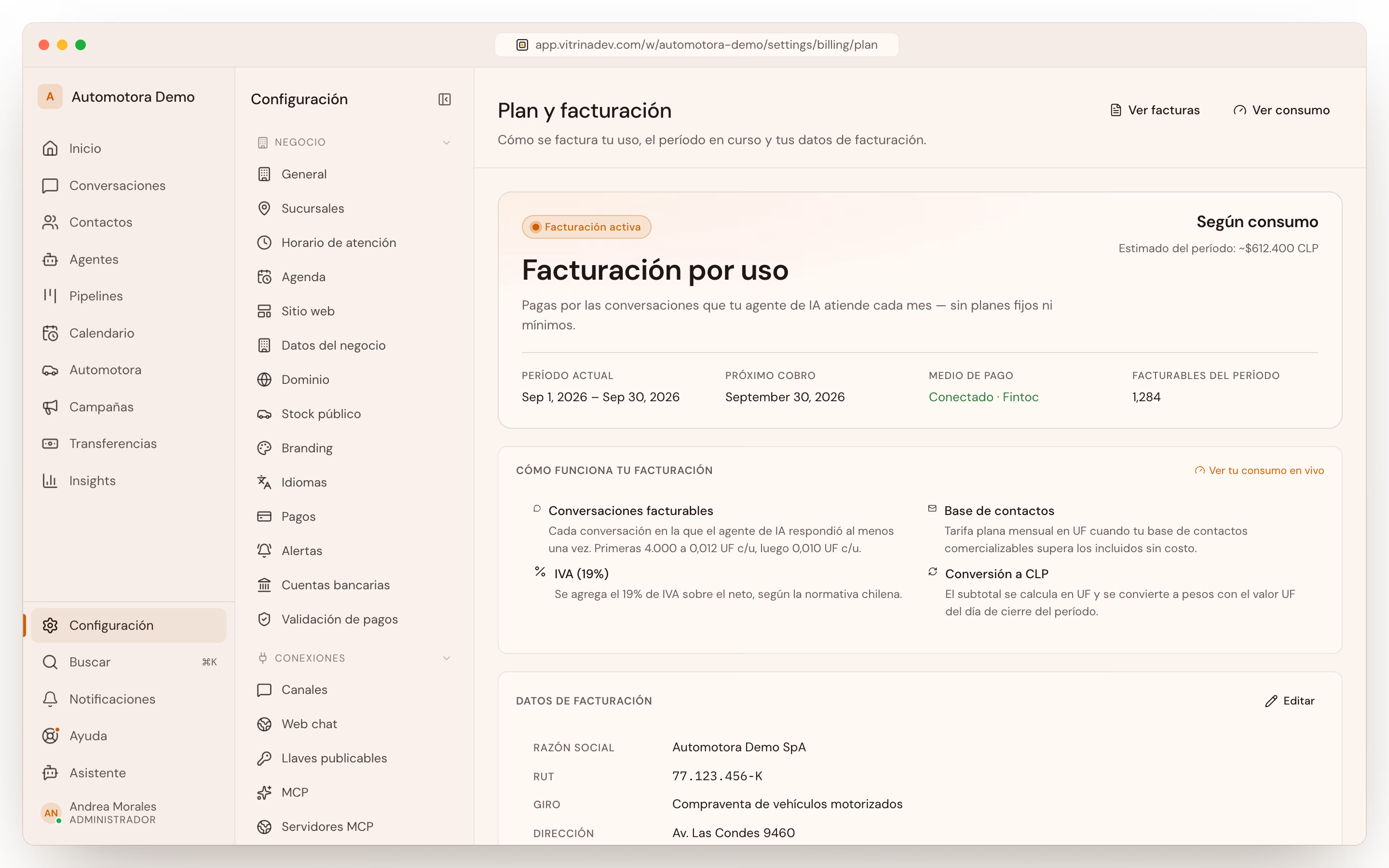
Task: Open Canales connections page
Action: [354, 690]
